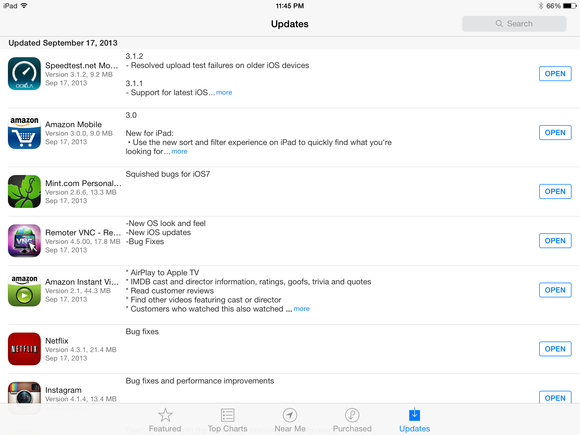Tap Version 4.3.1, 21.4 MB text

click(81, 350)
